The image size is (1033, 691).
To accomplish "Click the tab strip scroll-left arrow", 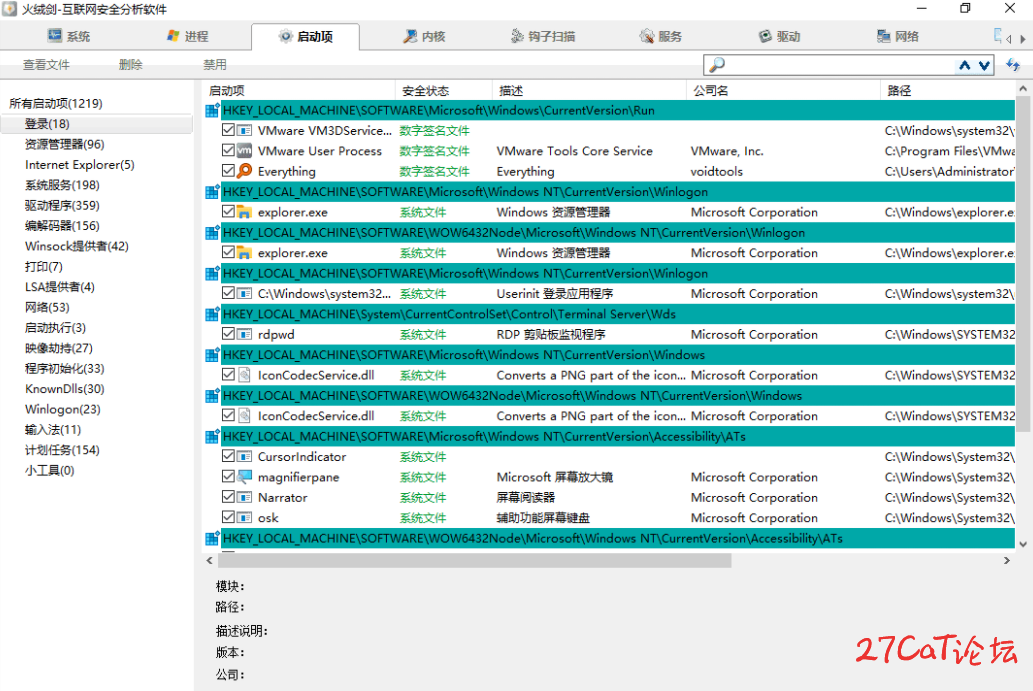I will click(x=1009, y=39).
